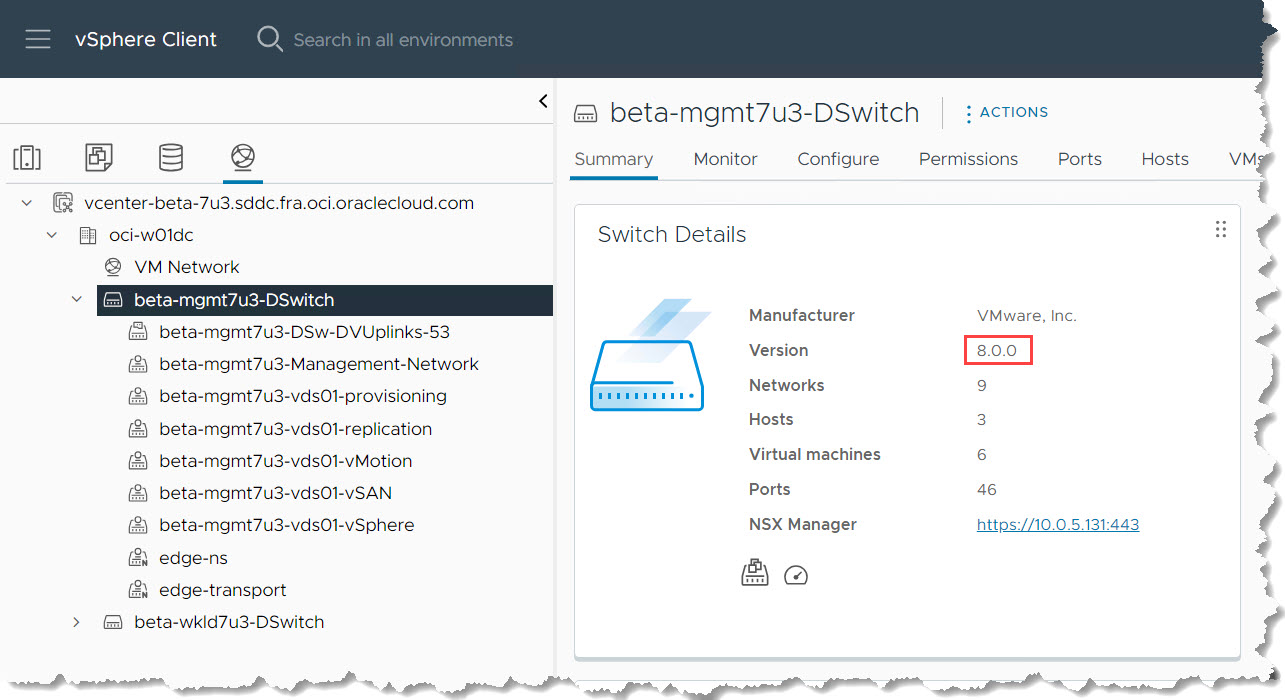Viewport: 1285px width, 700px height.
Task: Click the search magnifier icon
Action: [x=270, y=40]
